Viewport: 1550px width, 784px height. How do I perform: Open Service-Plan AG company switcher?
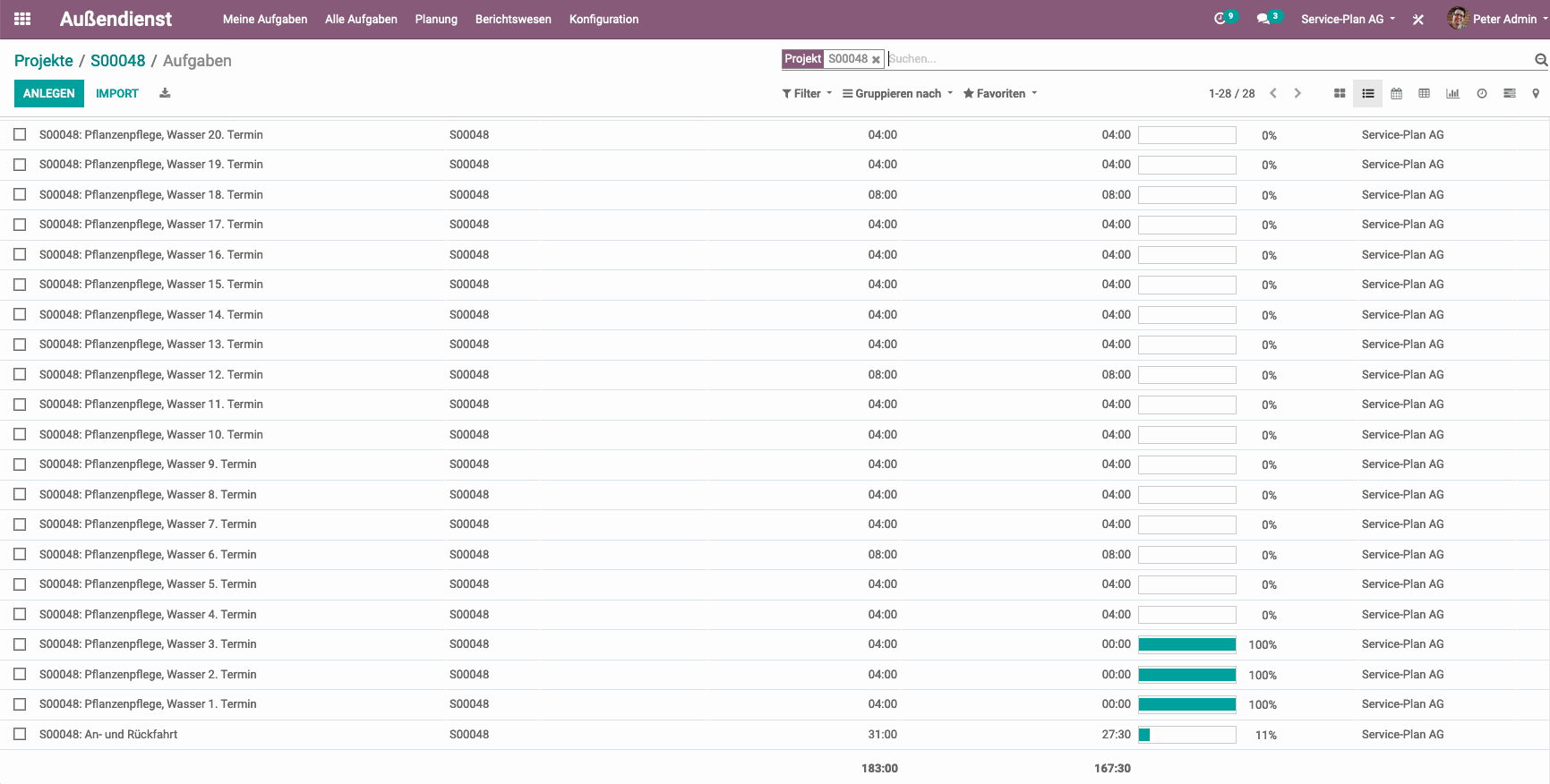[x=1348, y=19]
